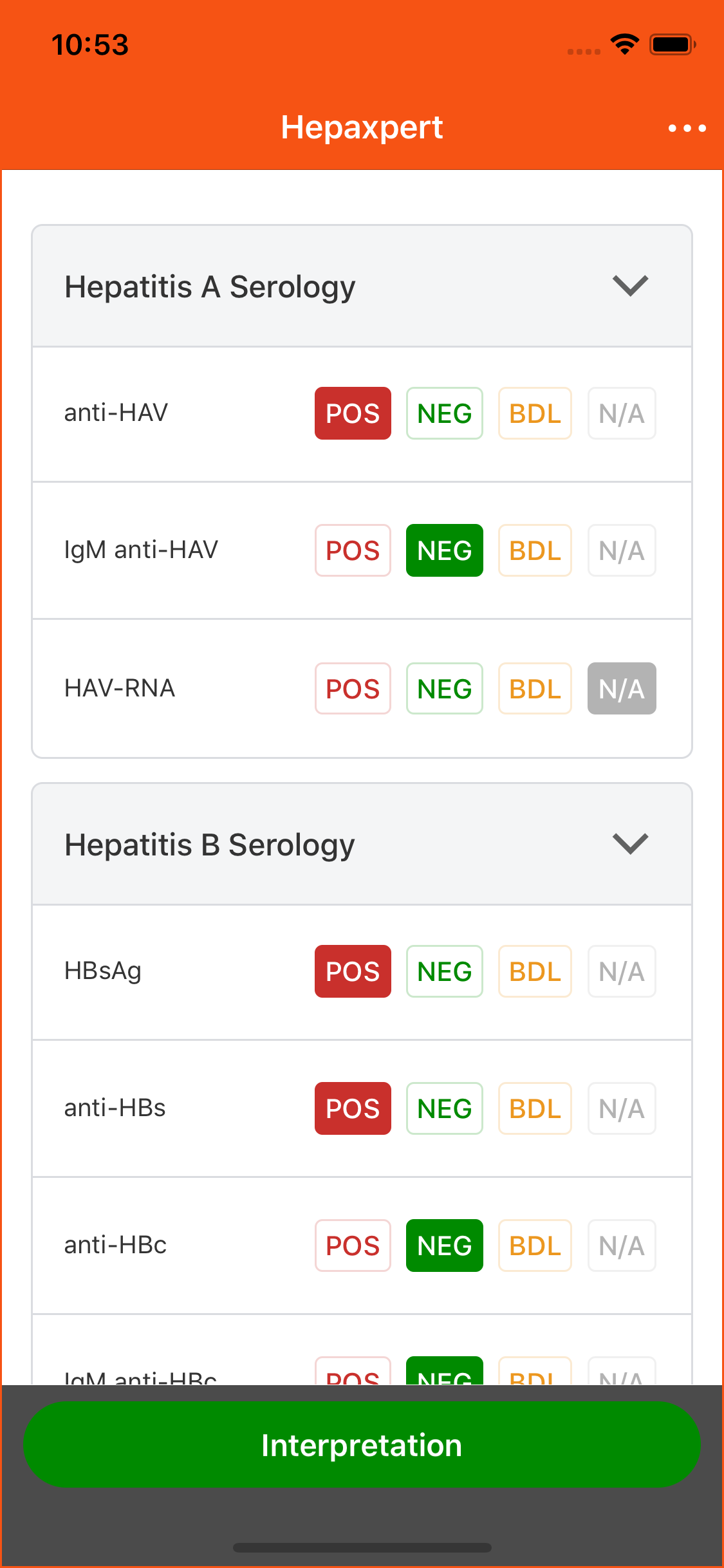Set anti-HBs to NEG
The width and height of the screenshot is (724, 1568).
point(444,1108)
